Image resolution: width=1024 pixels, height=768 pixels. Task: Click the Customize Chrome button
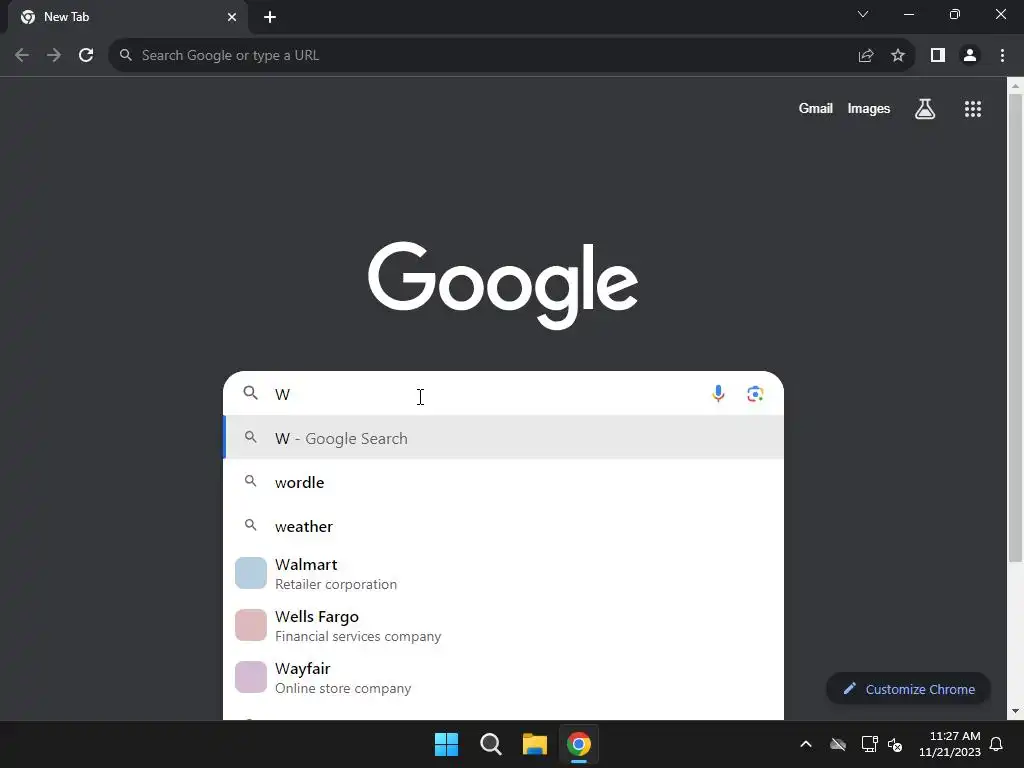pyautogui.click(x=908, y=689)
